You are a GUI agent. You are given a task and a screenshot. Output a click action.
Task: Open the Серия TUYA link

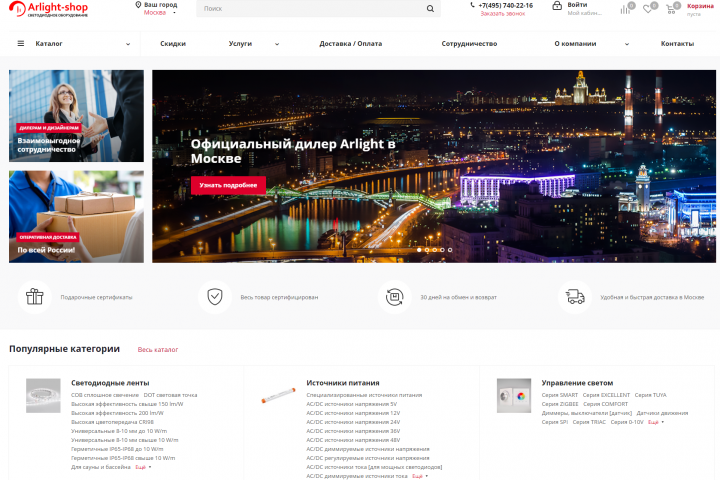[651, 395]
